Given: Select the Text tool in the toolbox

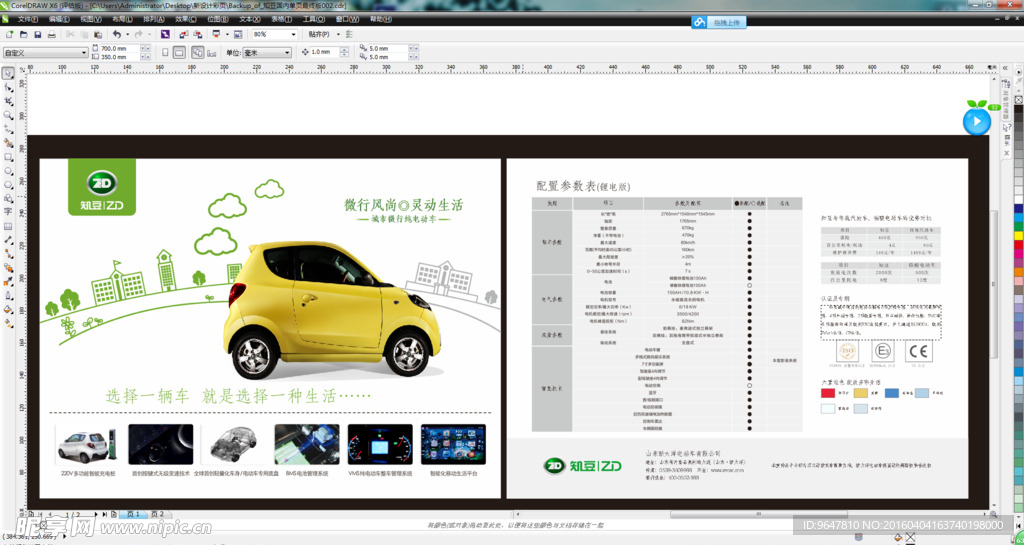Looking at the screenshot, I should [8, 212].
